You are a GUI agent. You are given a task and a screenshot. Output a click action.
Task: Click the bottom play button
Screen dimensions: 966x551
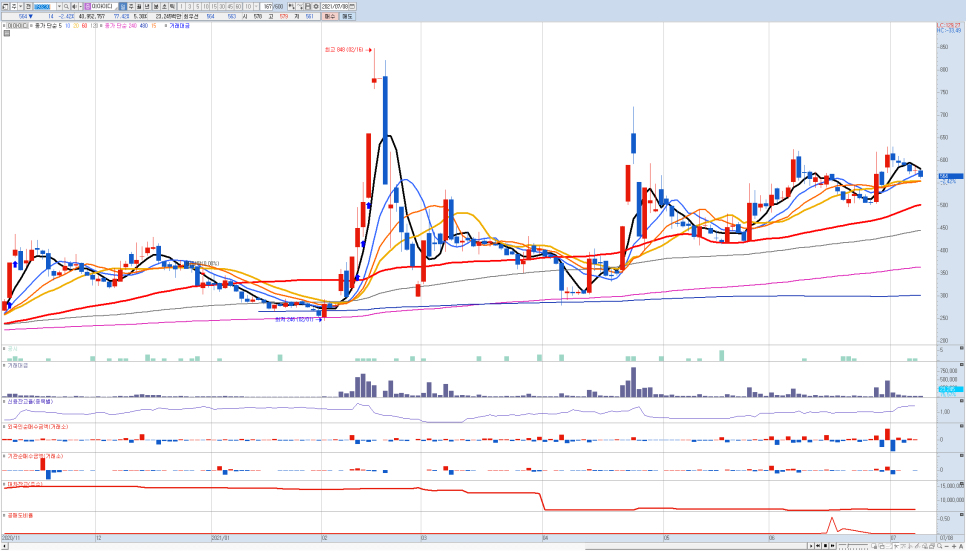click(x=811, y=545)
